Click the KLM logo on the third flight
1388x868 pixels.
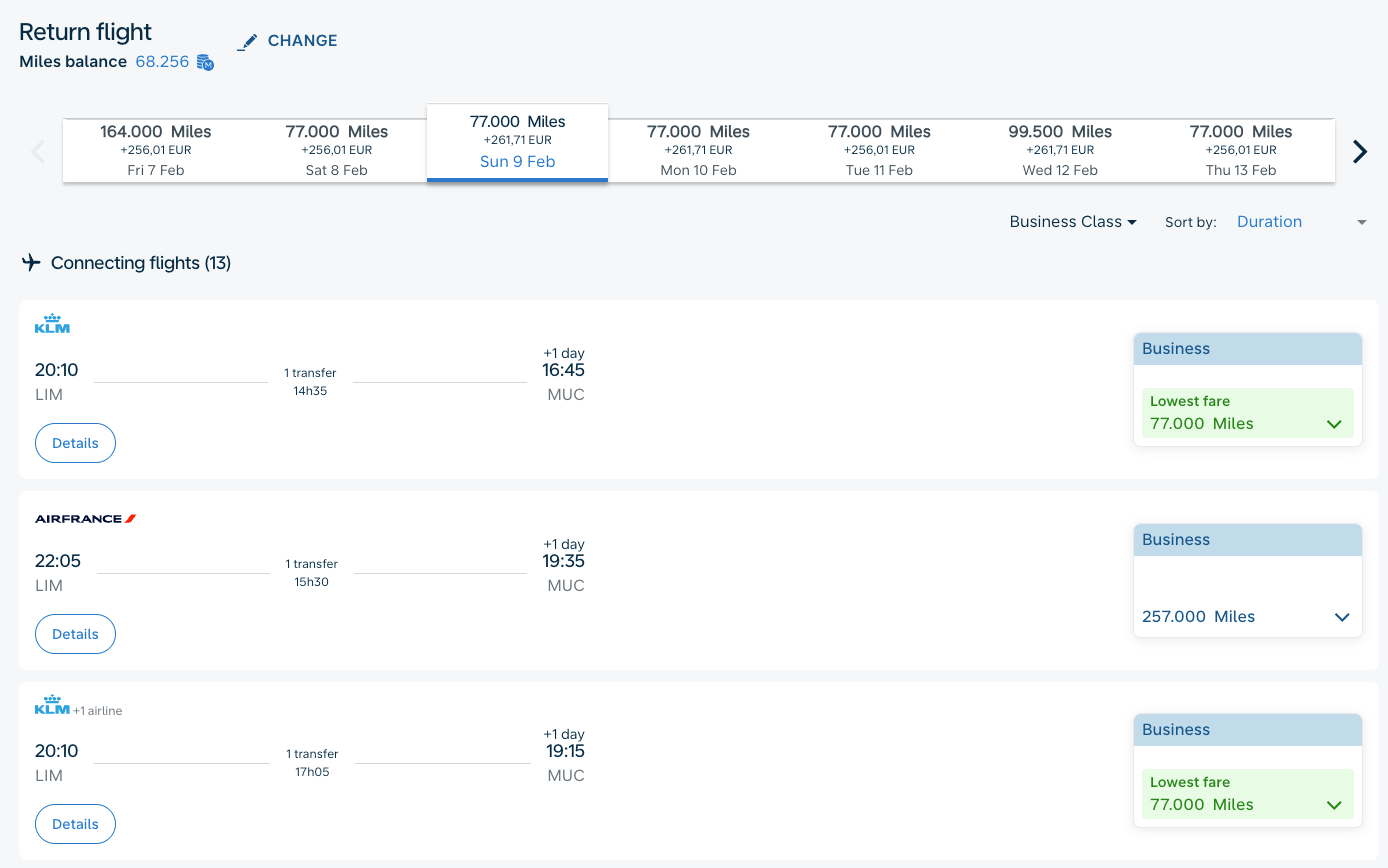point(51,704)
